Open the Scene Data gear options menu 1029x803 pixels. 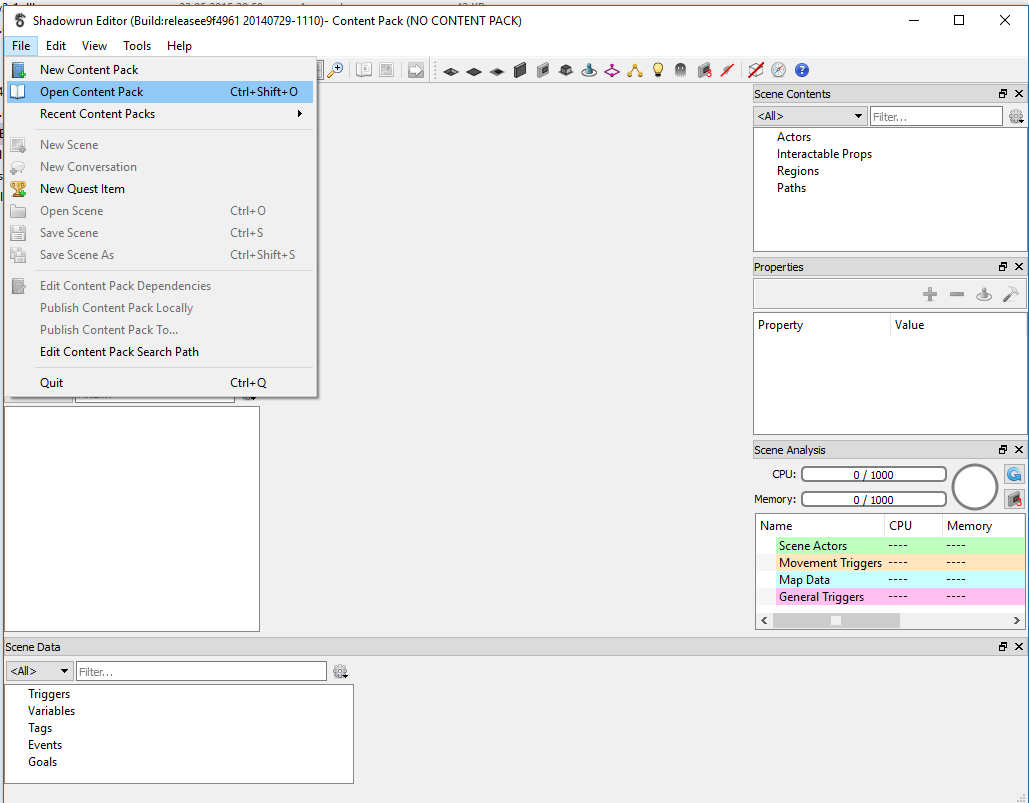pyautogui.click(x=340, y=671)
